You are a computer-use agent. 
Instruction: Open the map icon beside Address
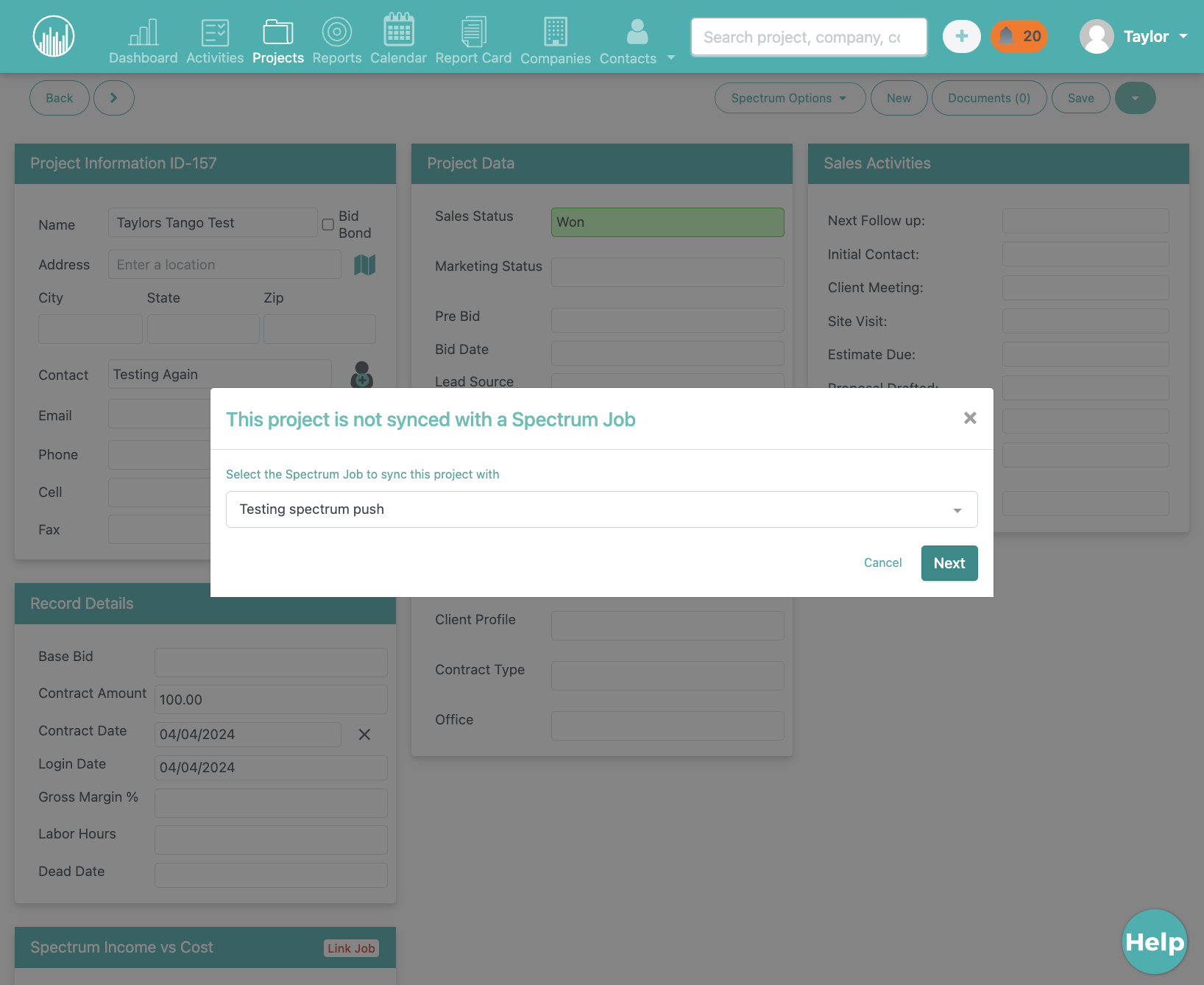tap(365, 265)
